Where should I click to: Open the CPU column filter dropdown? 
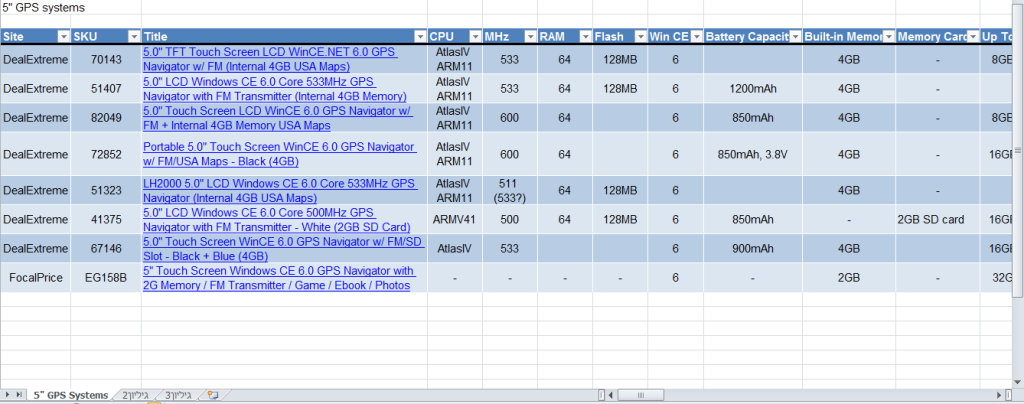(475, 37)
